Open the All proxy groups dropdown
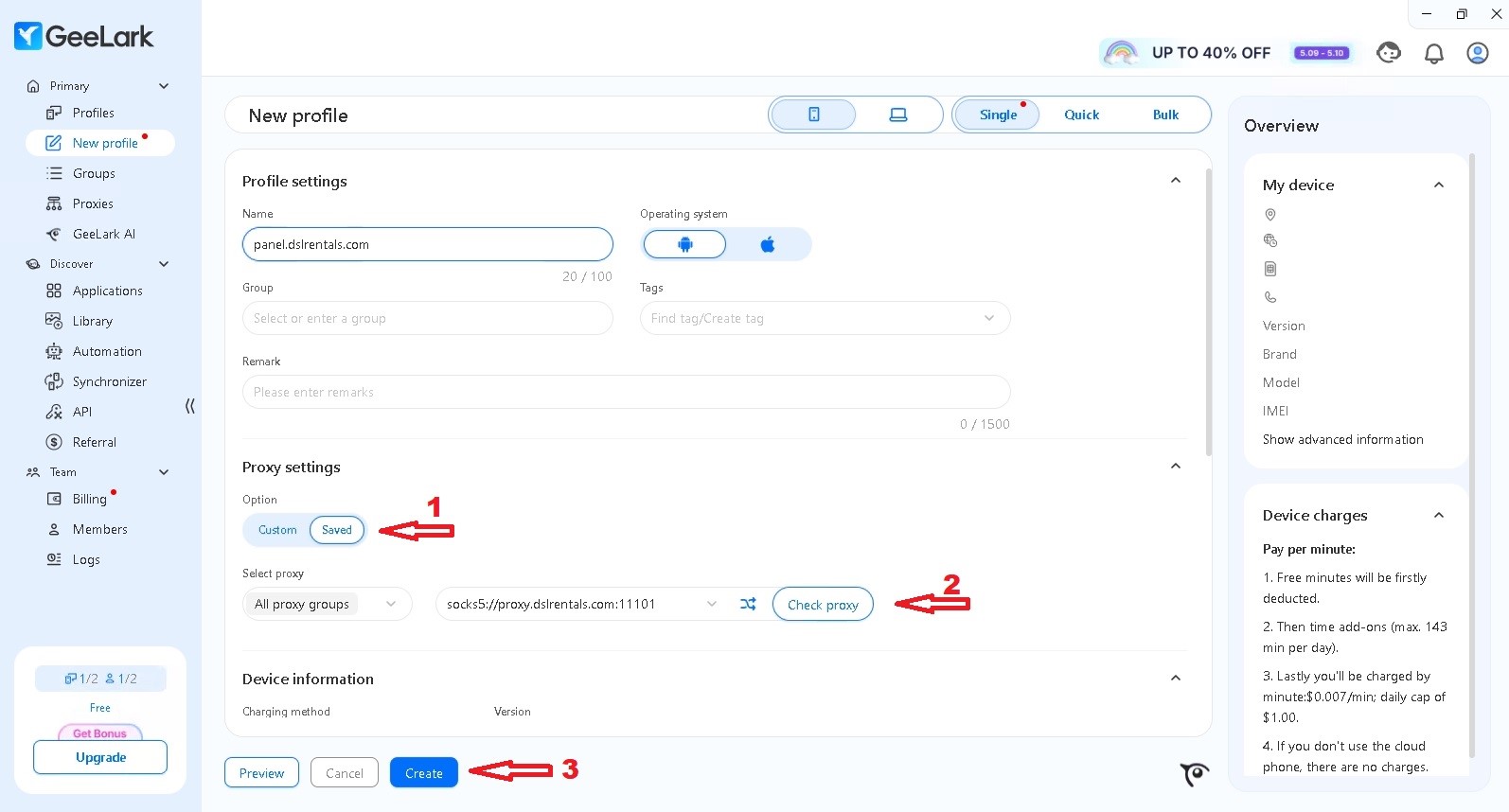1509x812 pixels. point(327,604)
